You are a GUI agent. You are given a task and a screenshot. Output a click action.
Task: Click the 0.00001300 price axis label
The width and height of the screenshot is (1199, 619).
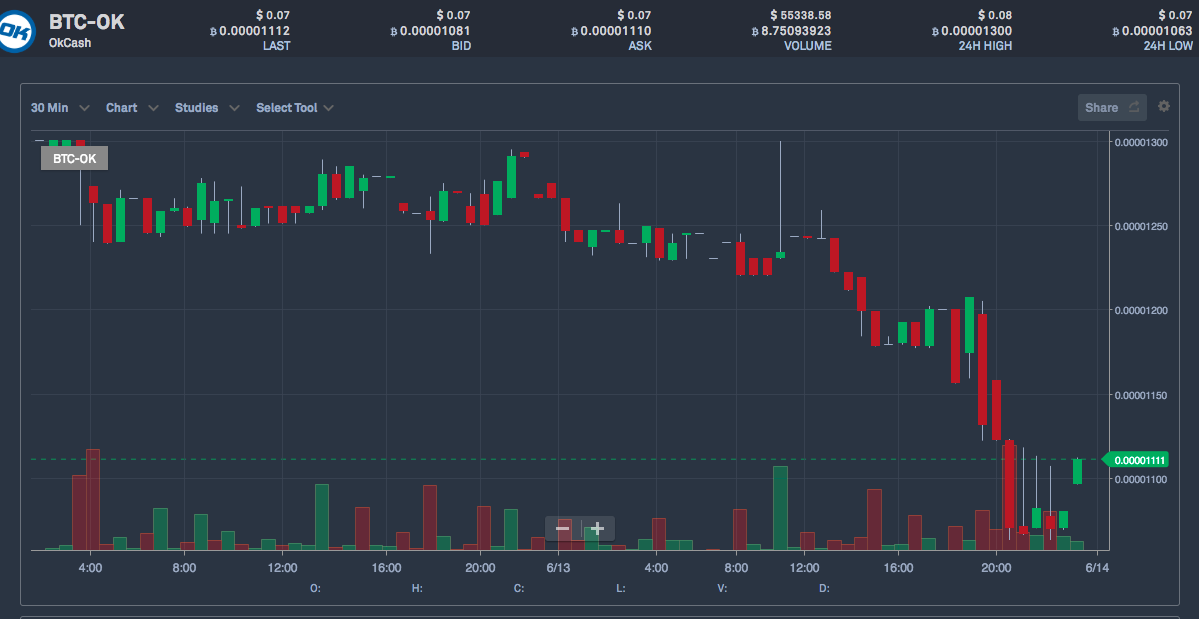[x=1141, y=142]
